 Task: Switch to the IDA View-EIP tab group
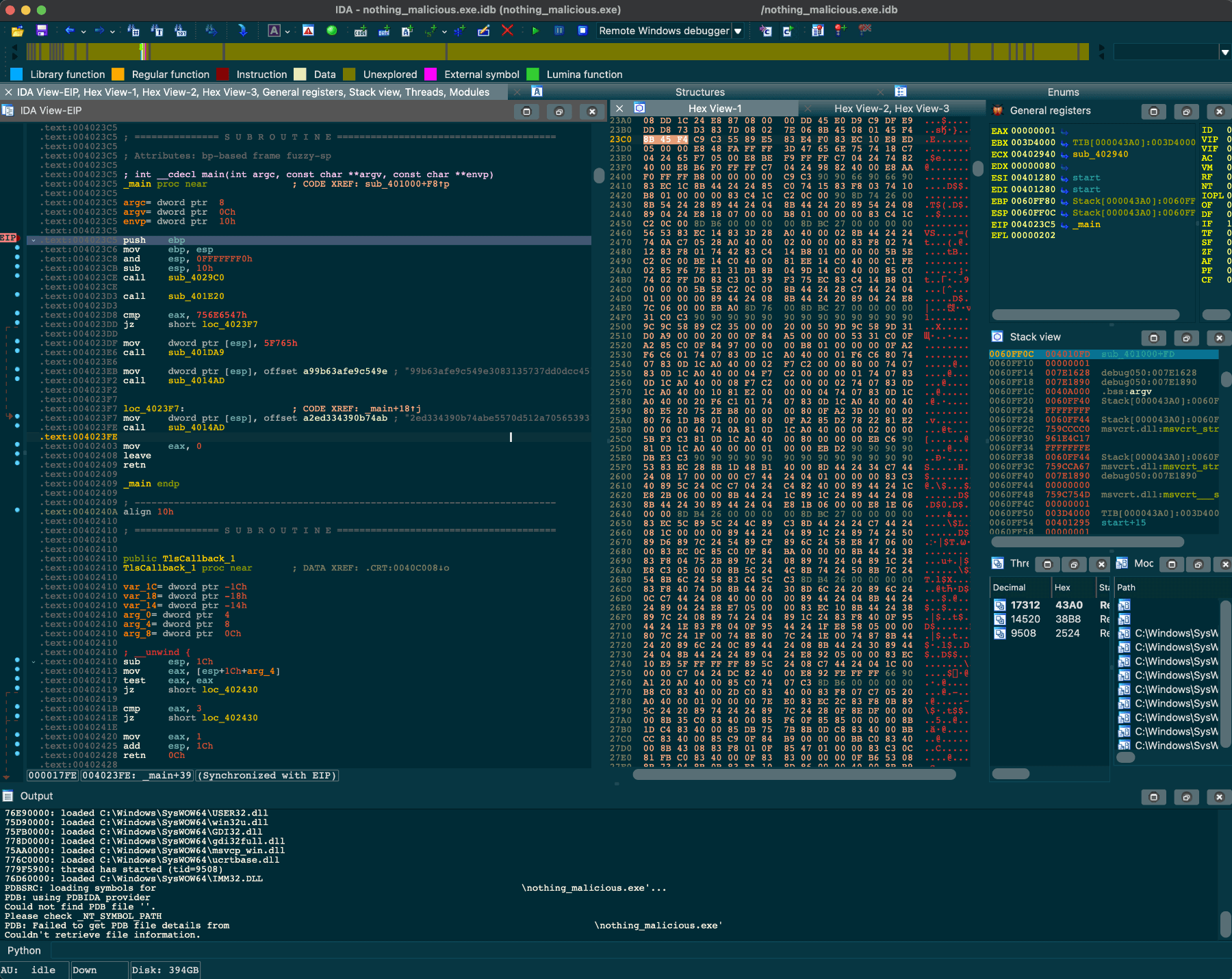[253, 92]
